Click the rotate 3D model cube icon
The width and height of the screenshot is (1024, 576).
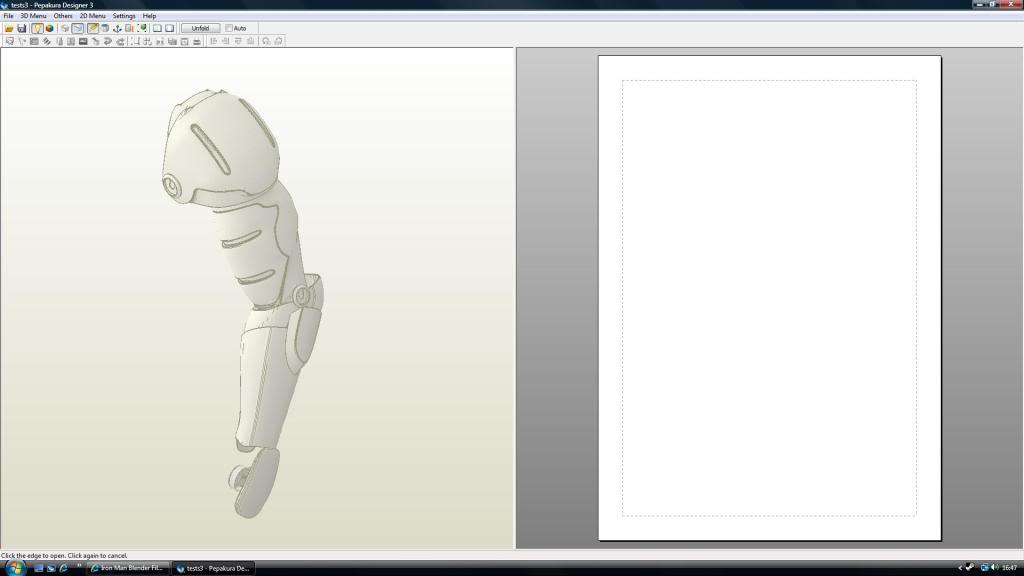pos(65,28)
